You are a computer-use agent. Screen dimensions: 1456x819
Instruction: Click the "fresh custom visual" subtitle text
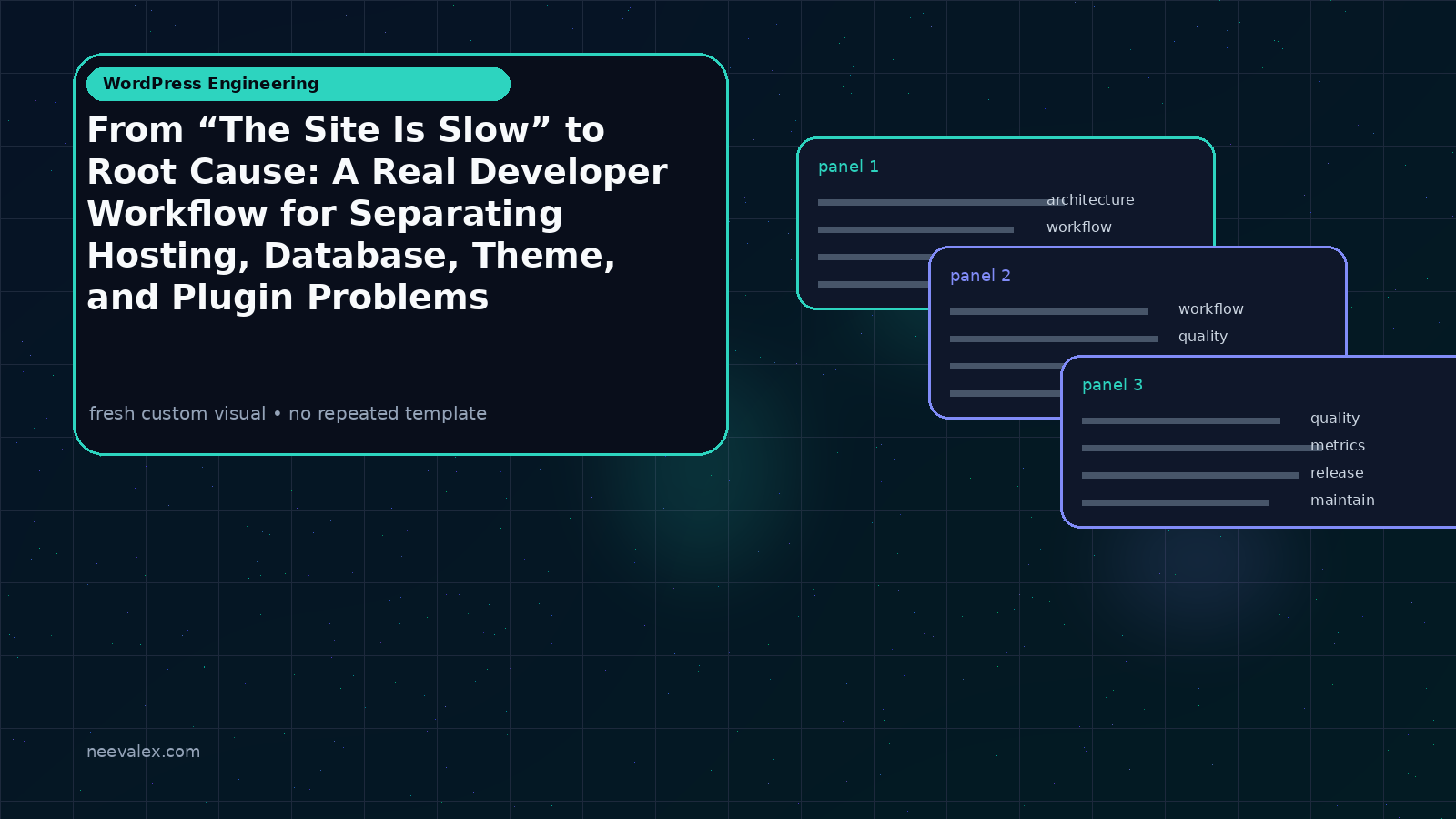coord(288,413)
